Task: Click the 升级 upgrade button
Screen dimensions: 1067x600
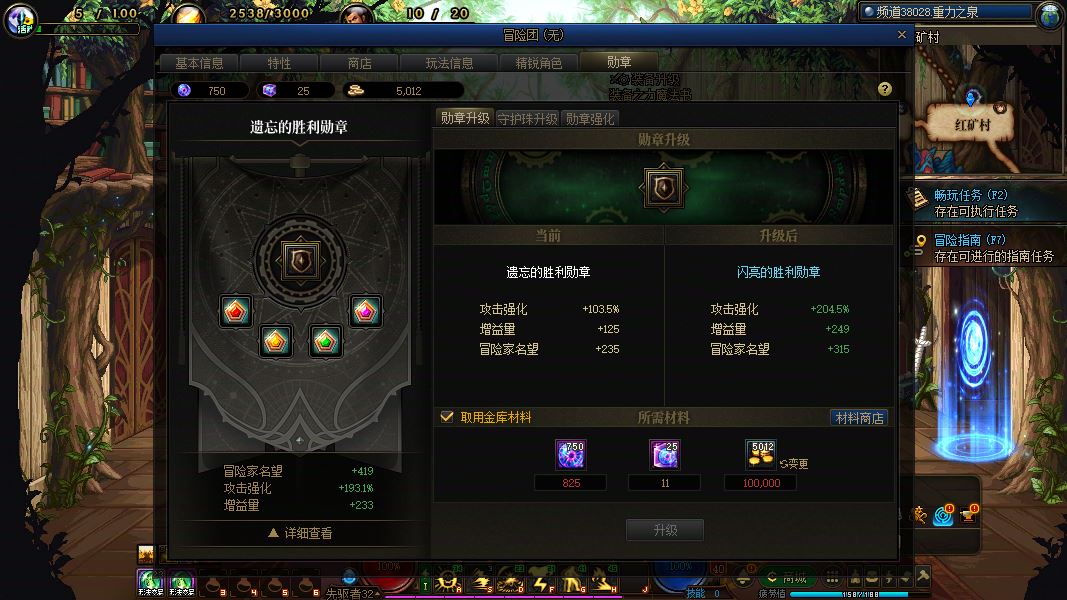Action: (665, 530)
